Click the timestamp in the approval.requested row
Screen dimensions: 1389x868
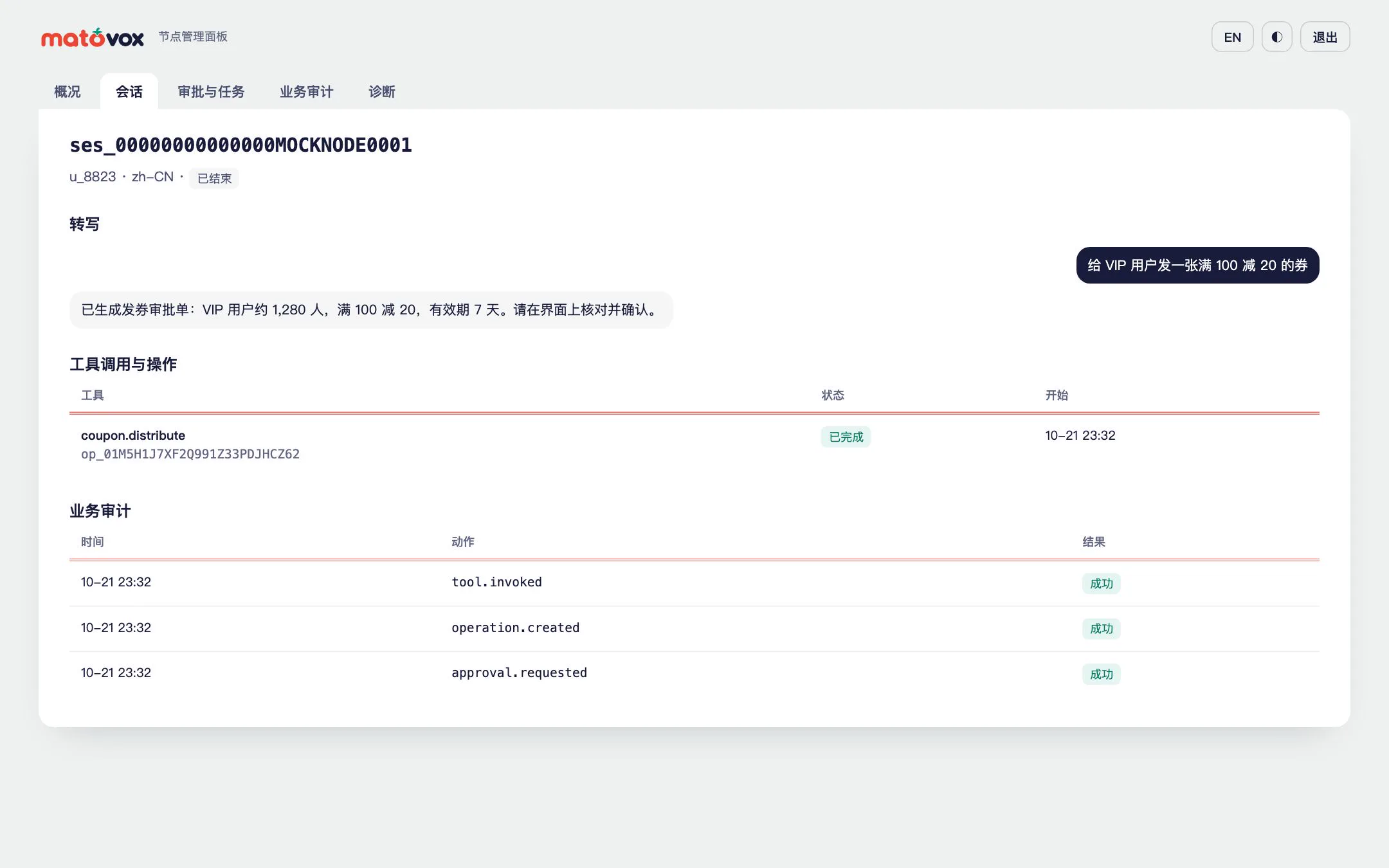[116, 673]
